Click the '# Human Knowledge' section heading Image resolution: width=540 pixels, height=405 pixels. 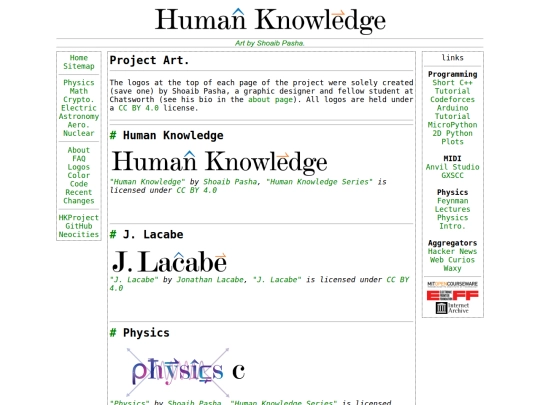[166, 135]
